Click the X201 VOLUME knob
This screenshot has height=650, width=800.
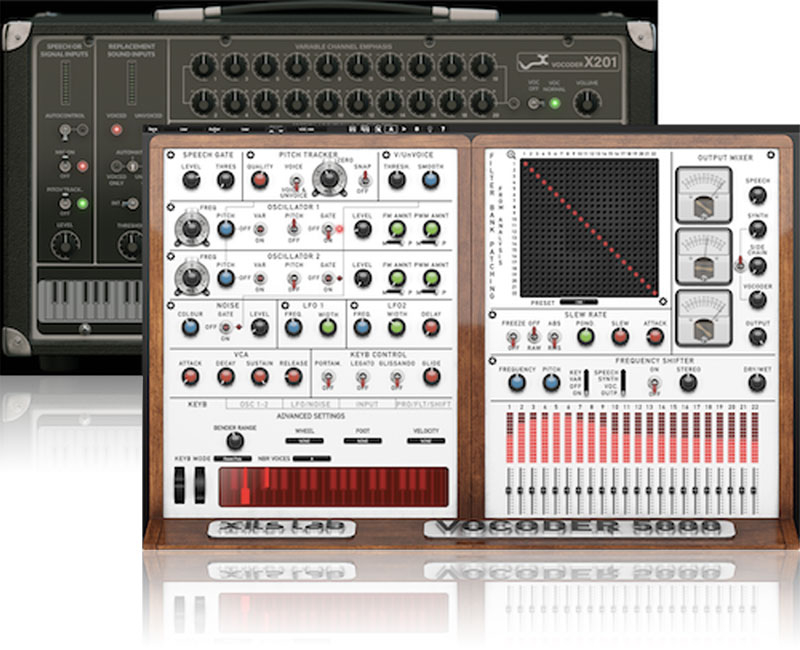point(588,101)
